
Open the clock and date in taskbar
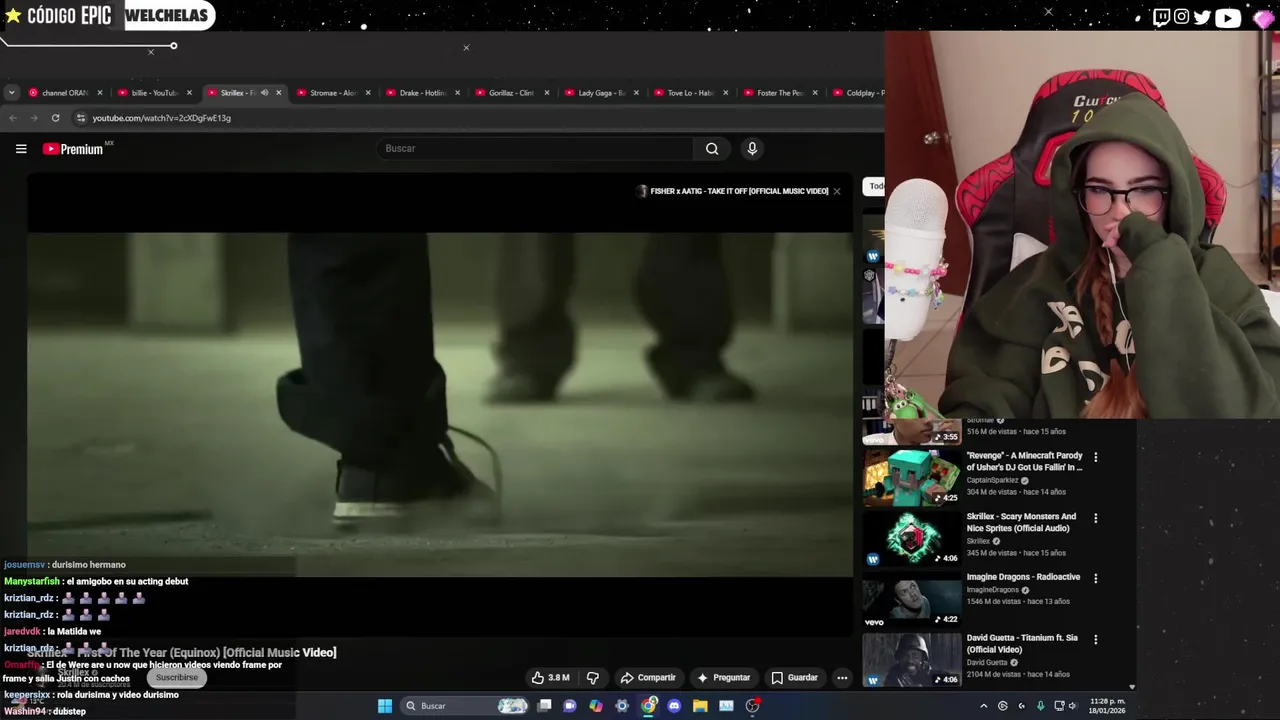(x=1108, y=706)
